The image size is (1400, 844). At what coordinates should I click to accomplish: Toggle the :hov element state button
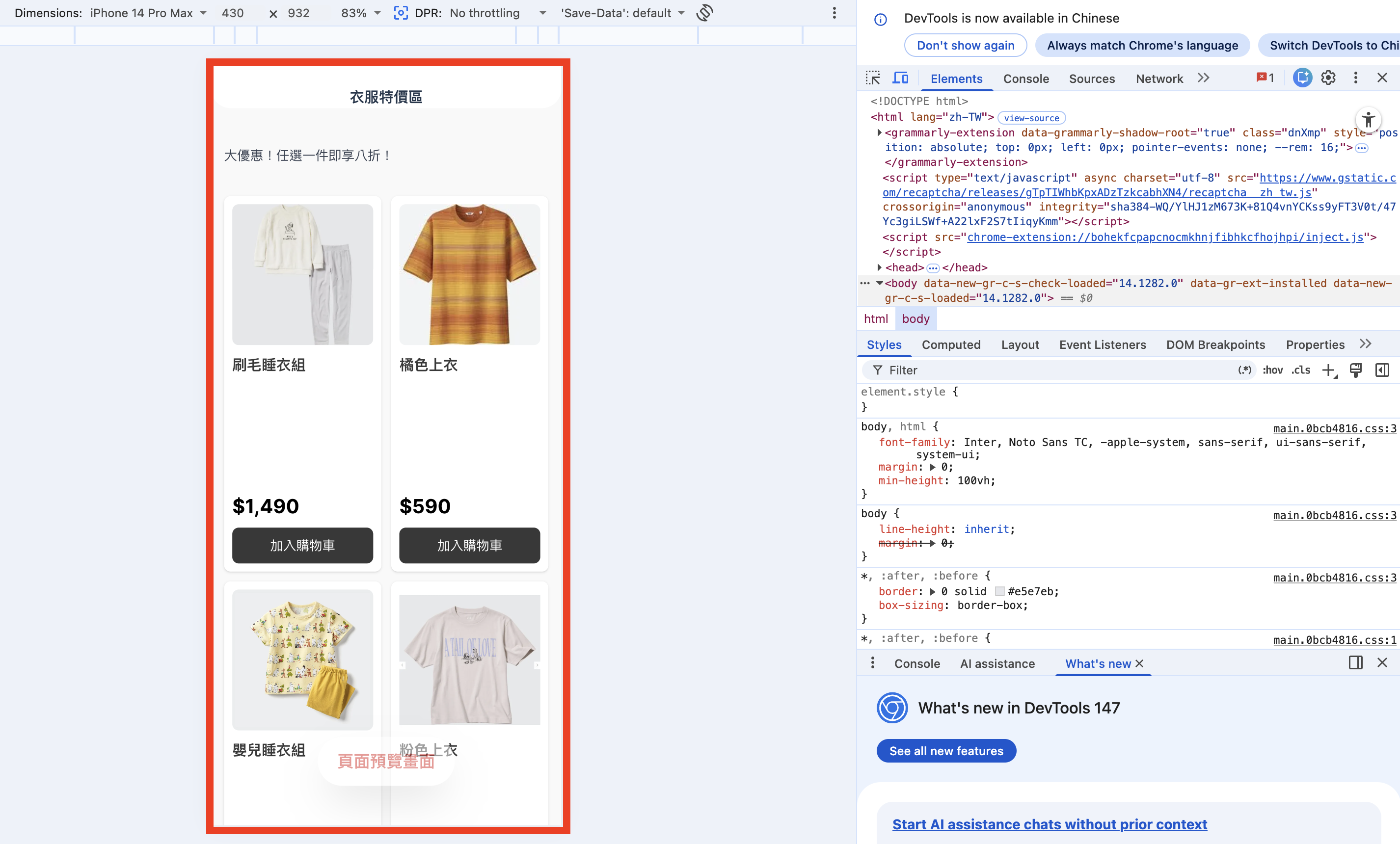1272,370
